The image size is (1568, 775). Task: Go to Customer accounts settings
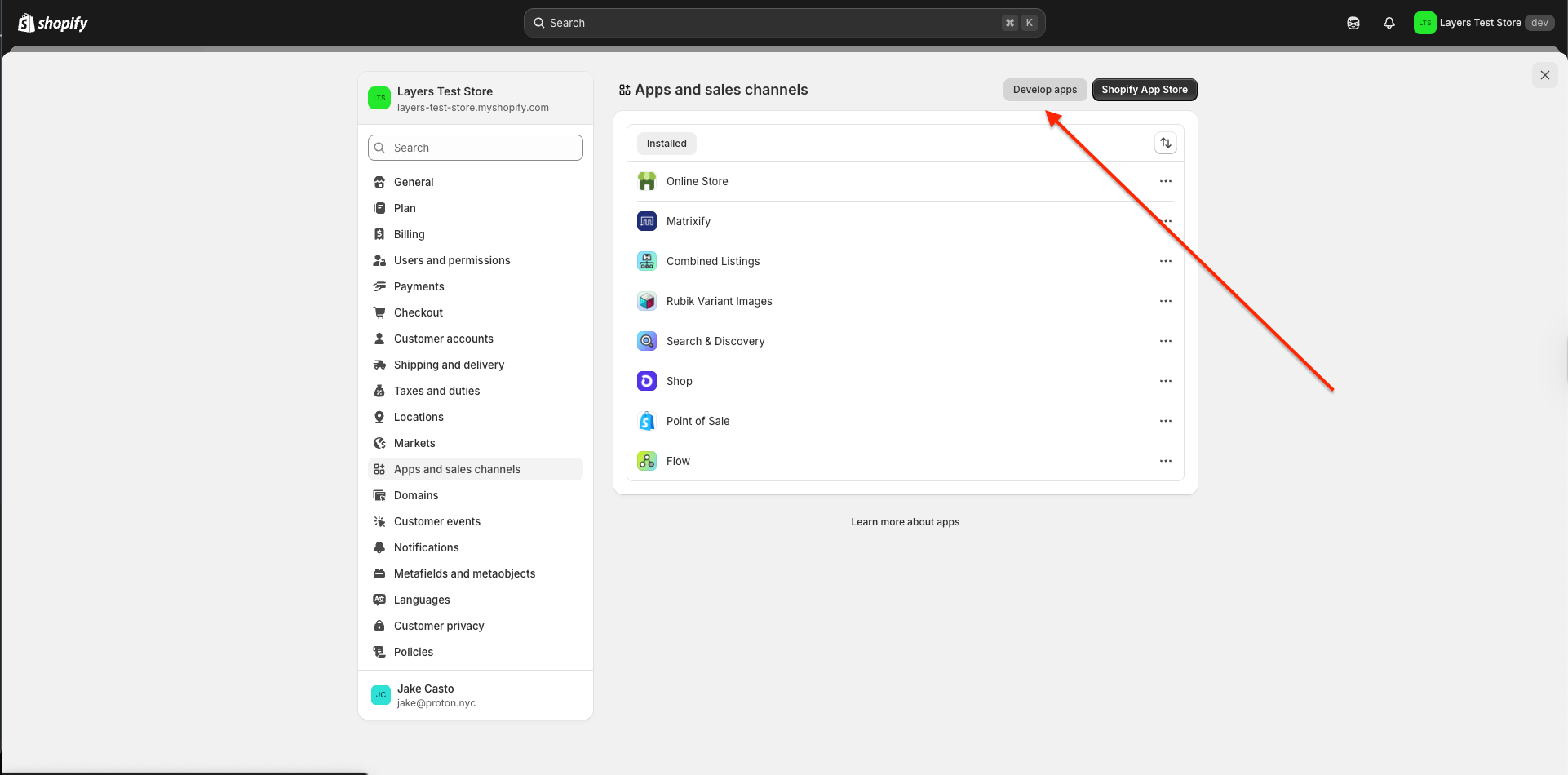tap(476, 339)
